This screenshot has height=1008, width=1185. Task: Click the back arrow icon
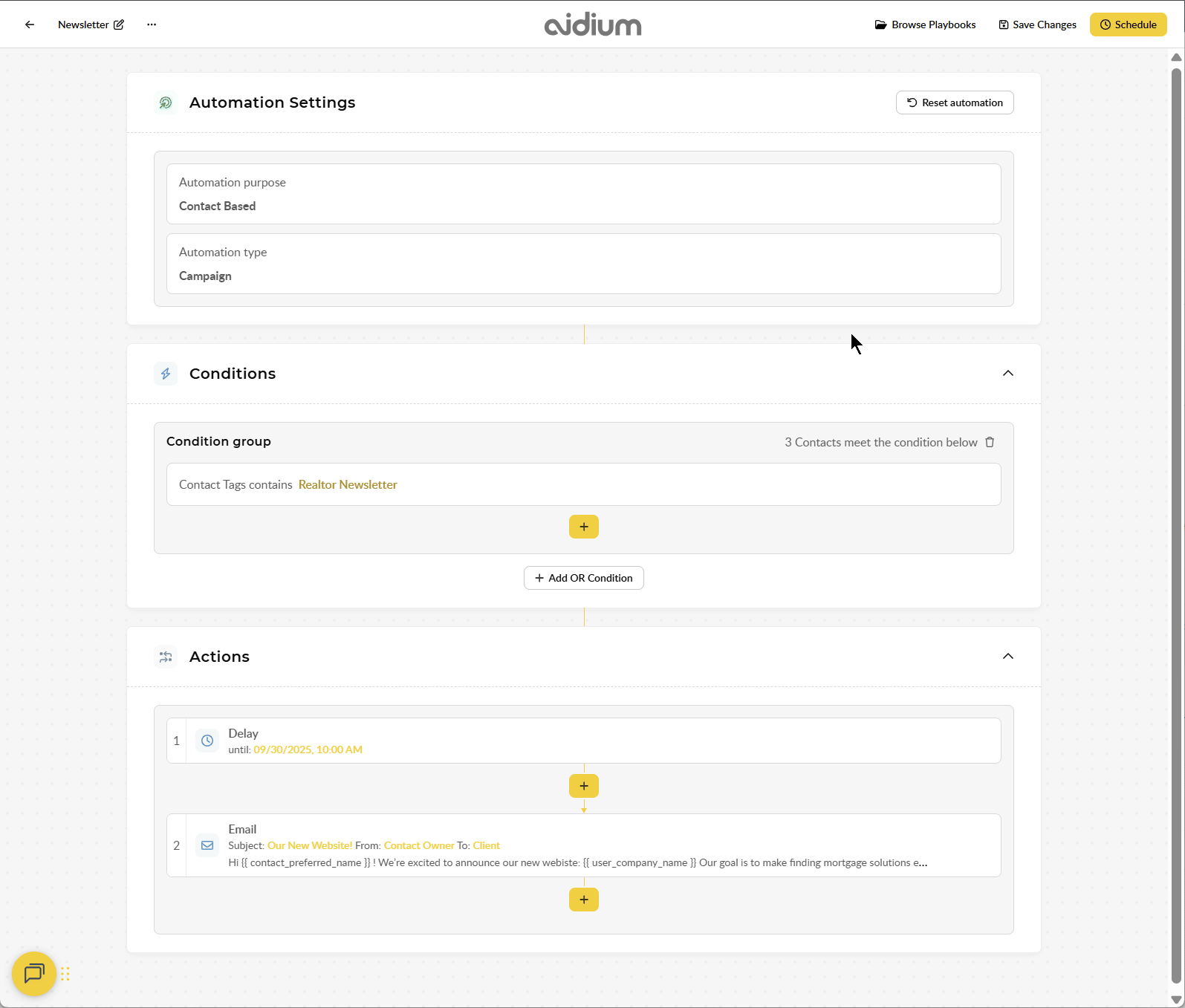[30, 25]
